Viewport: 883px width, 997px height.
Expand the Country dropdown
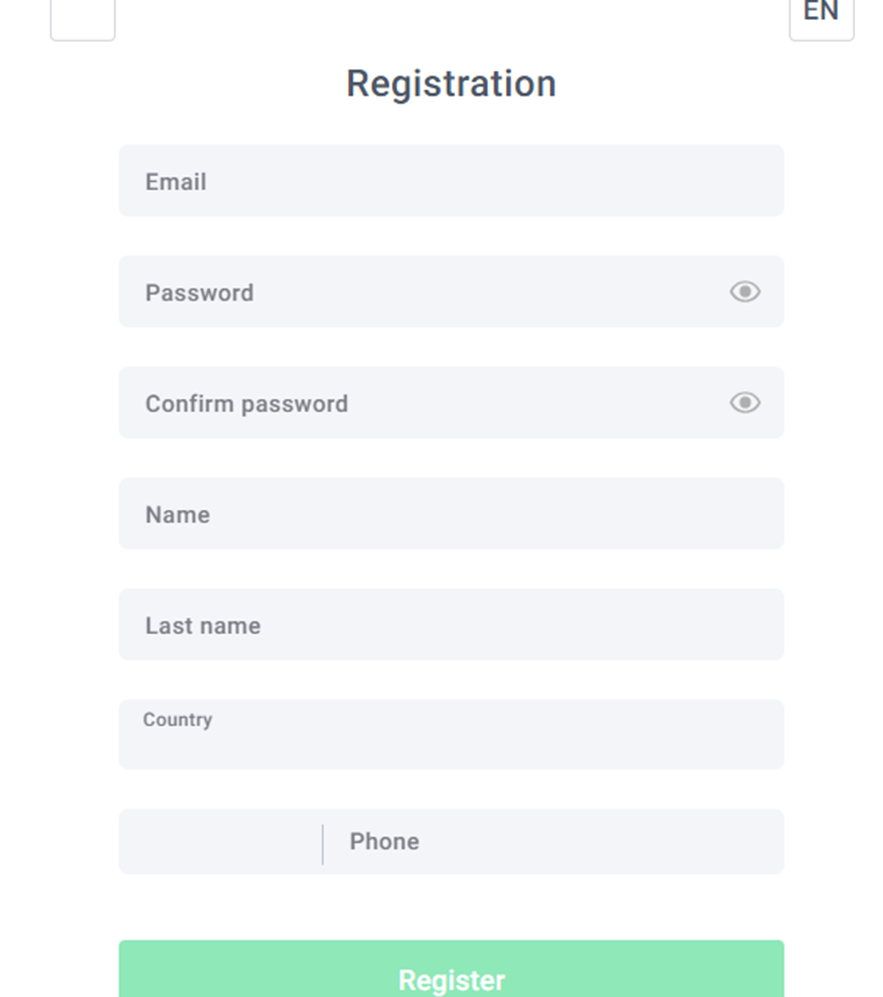click(x=451, y=734)
